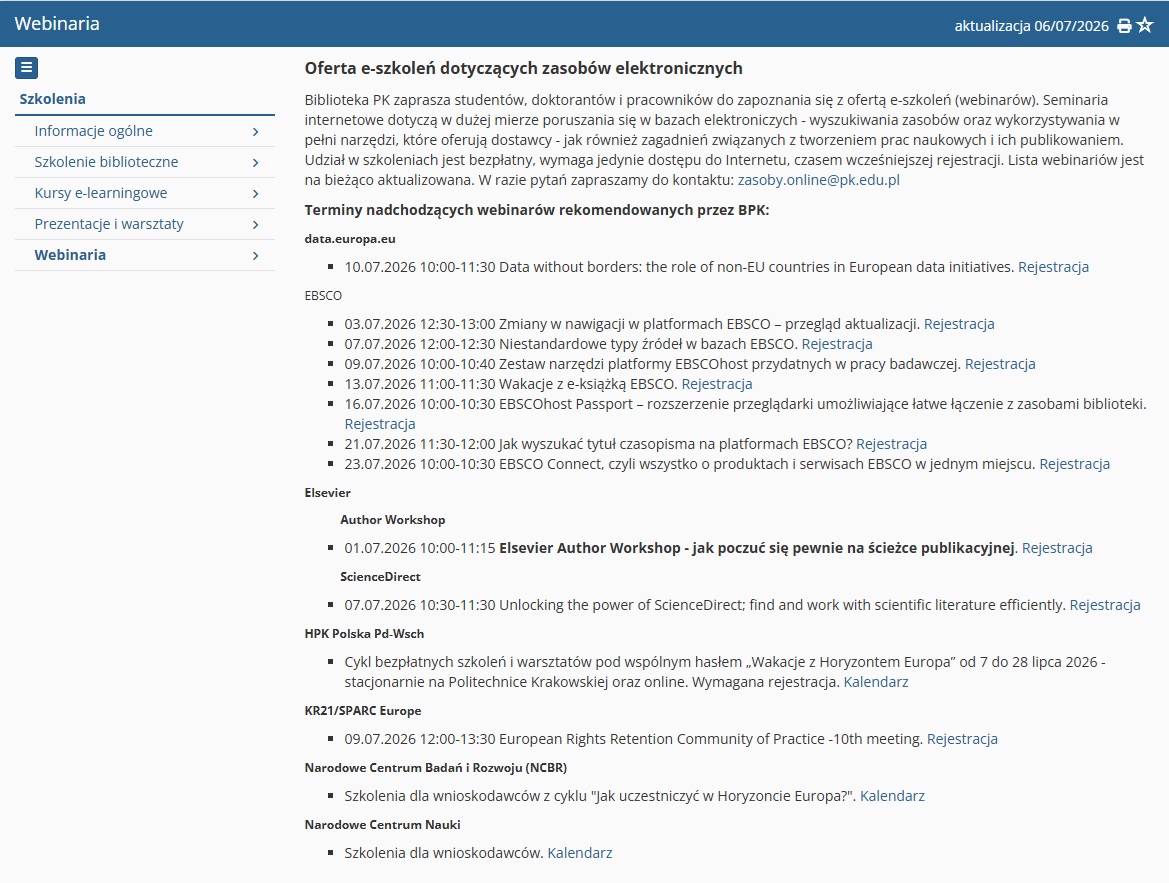Viewport: 1169px width, 883px height.
Task: Click the star bookmark icon
Action: [x=1145, y=25]
